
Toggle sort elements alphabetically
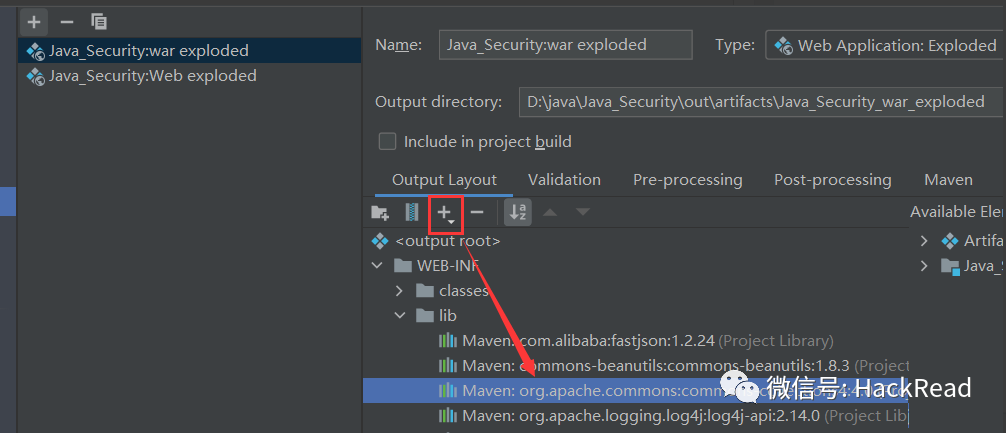518,212
